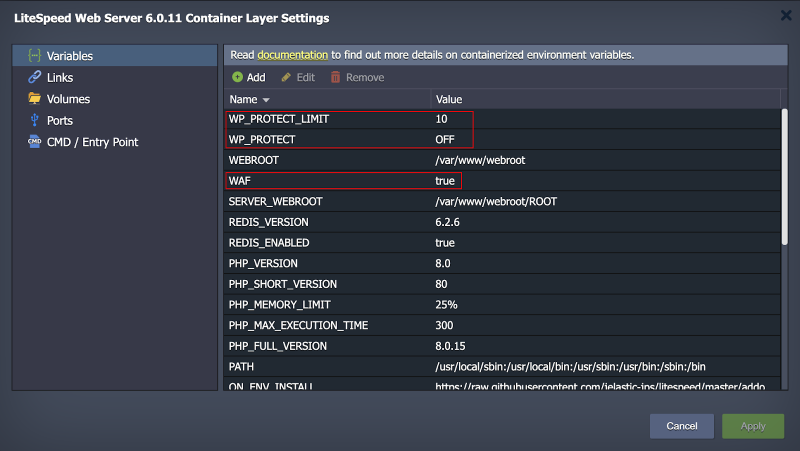Screen dimensions: 800x451
Task: Open the documentation link
Action: 292,55
